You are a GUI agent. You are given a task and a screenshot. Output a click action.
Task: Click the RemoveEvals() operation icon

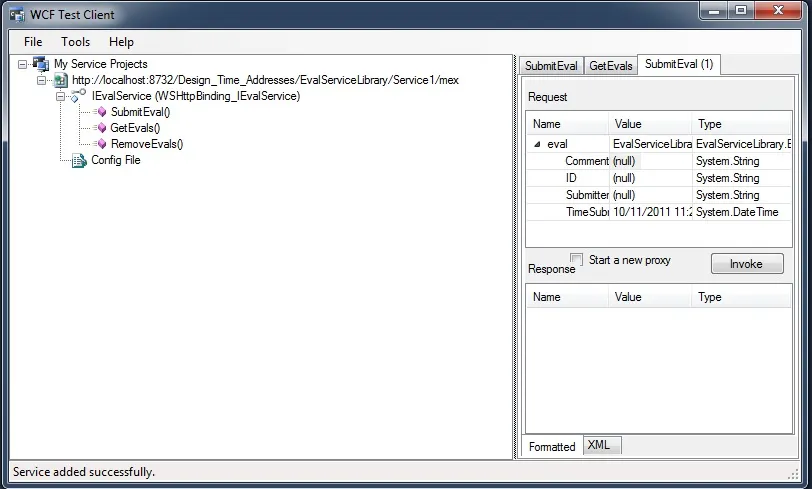click(101, 144)
